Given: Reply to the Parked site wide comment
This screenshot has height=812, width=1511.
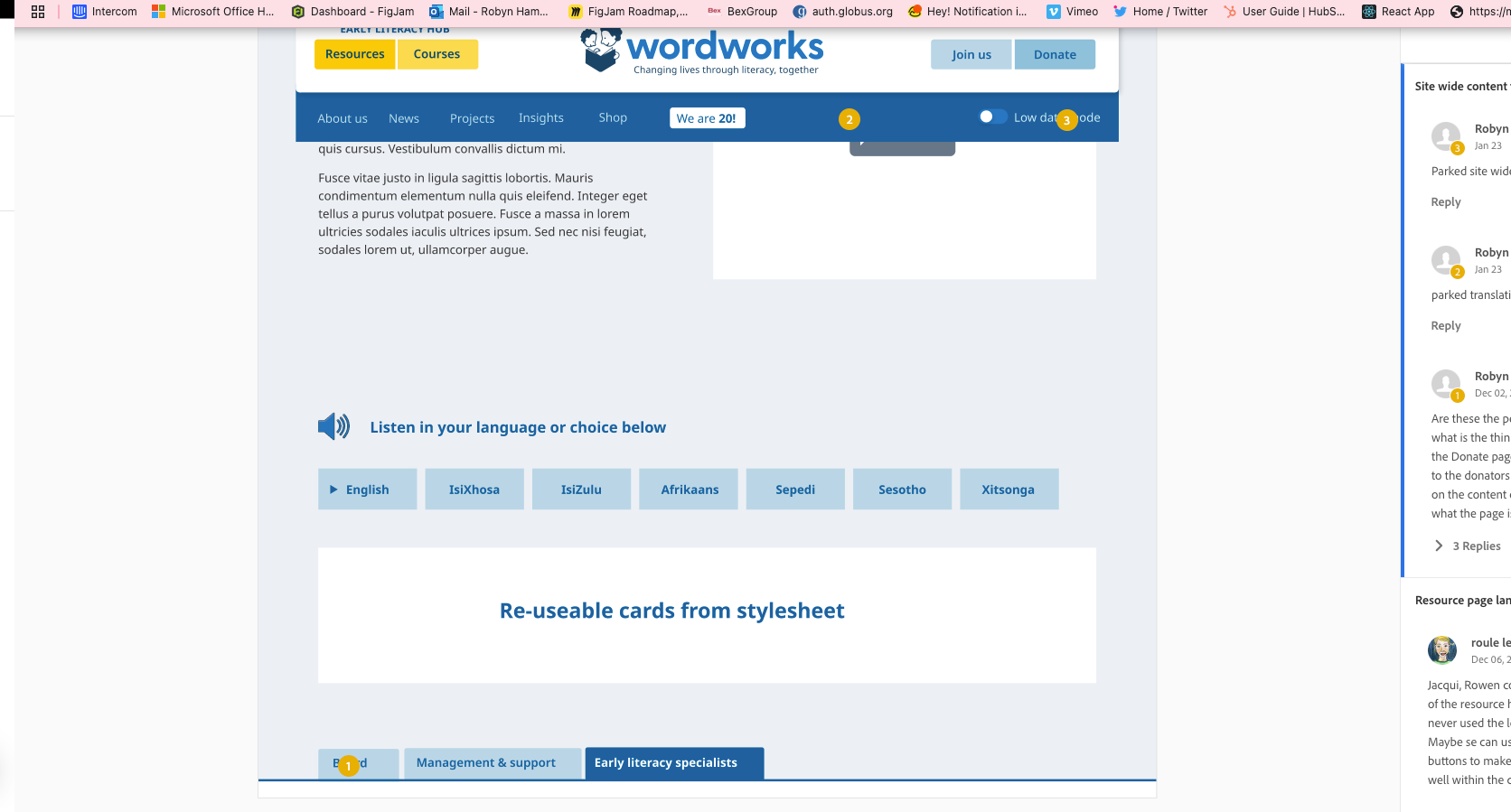Looking at the screenshot, I should click(1446, 202).
